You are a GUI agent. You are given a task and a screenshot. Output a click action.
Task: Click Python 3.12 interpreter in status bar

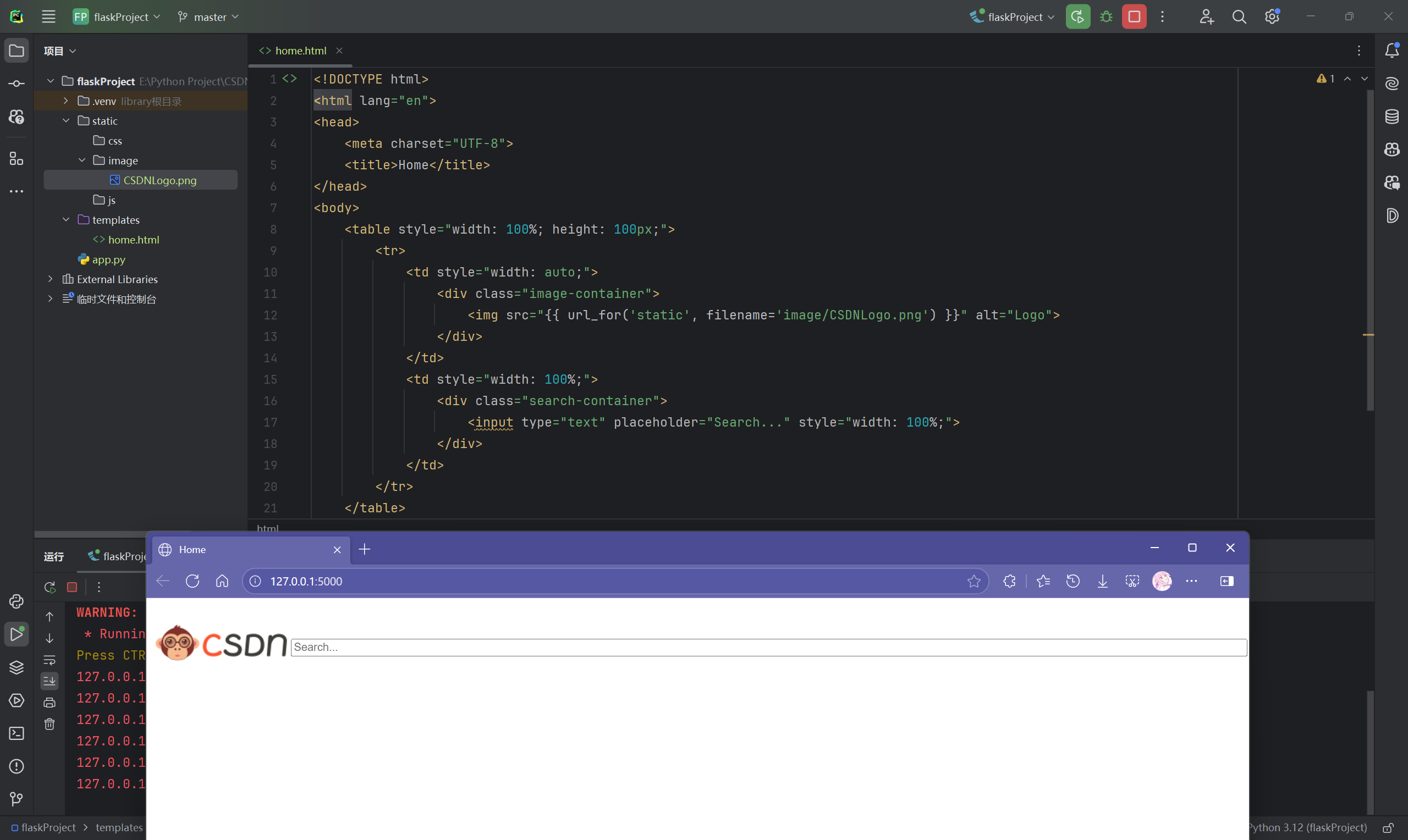(x=1308, y=827)
